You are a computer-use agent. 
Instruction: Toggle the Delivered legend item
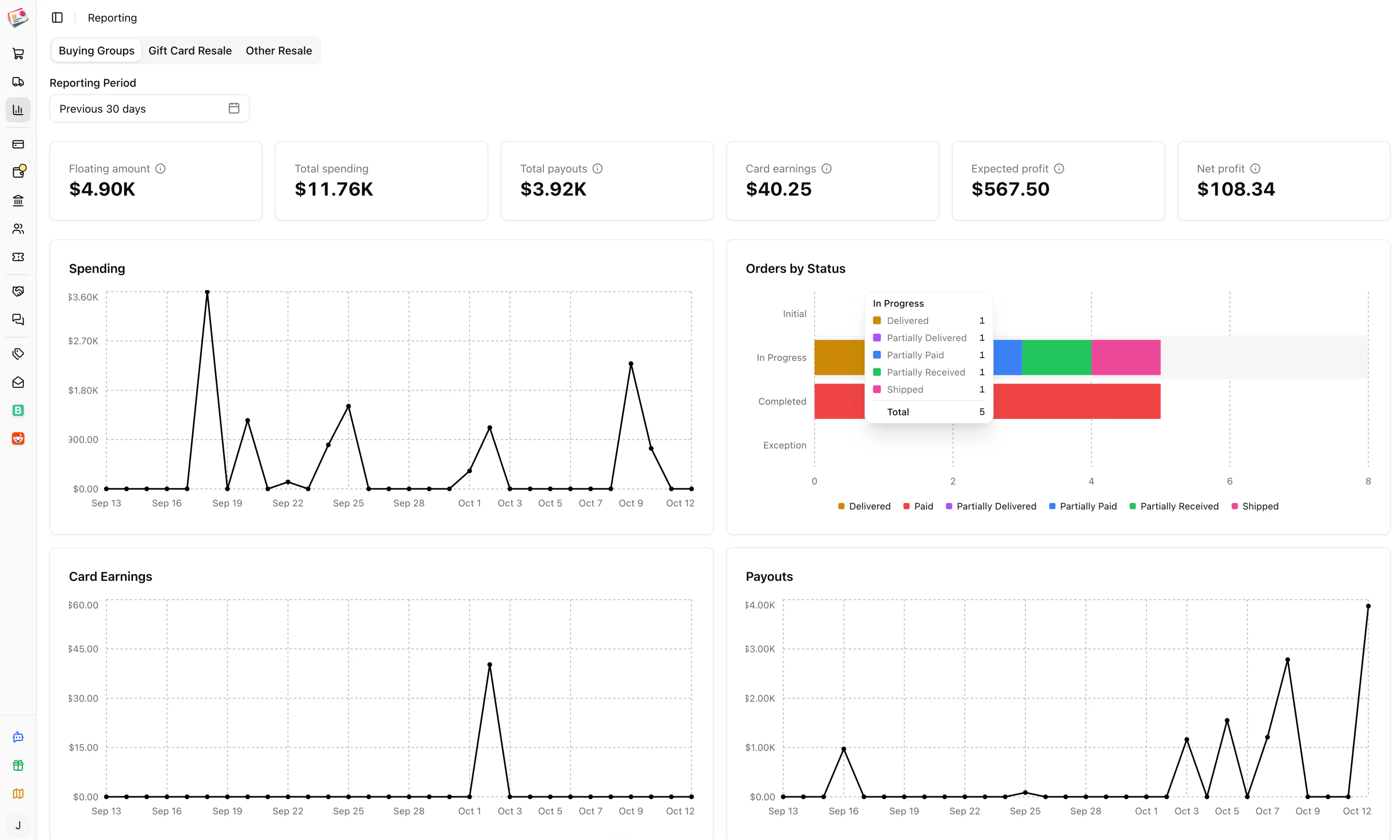(x=864, y=506)
